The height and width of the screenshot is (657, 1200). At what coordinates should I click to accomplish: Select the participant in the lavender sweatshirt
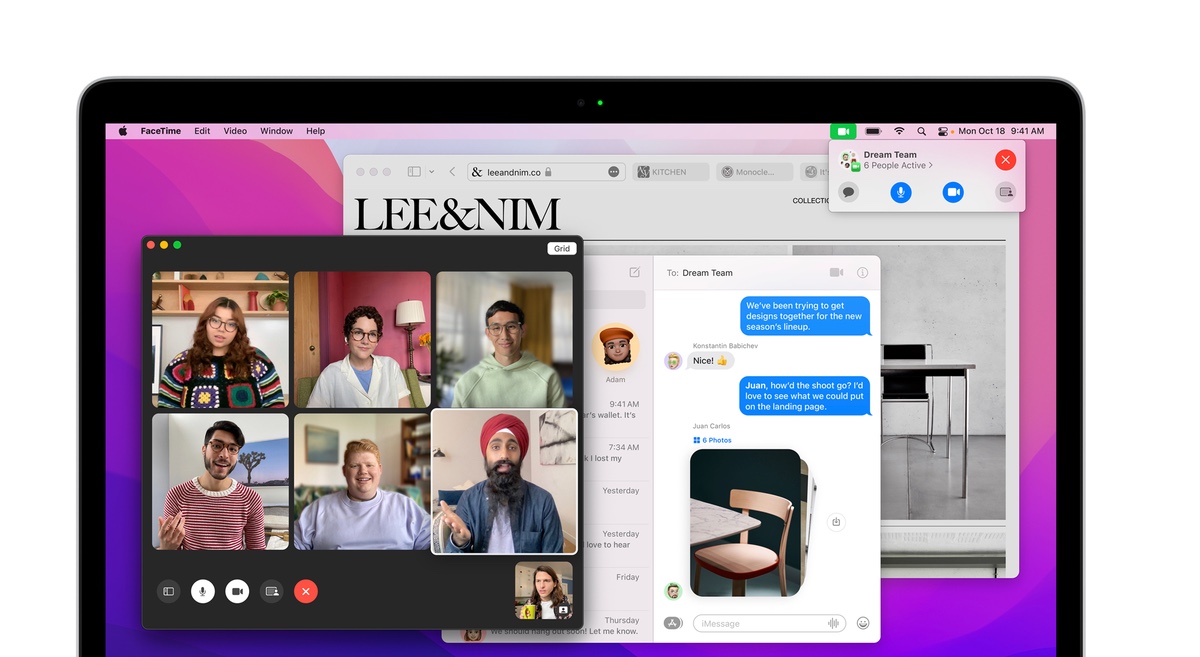[x=362, y=482]
